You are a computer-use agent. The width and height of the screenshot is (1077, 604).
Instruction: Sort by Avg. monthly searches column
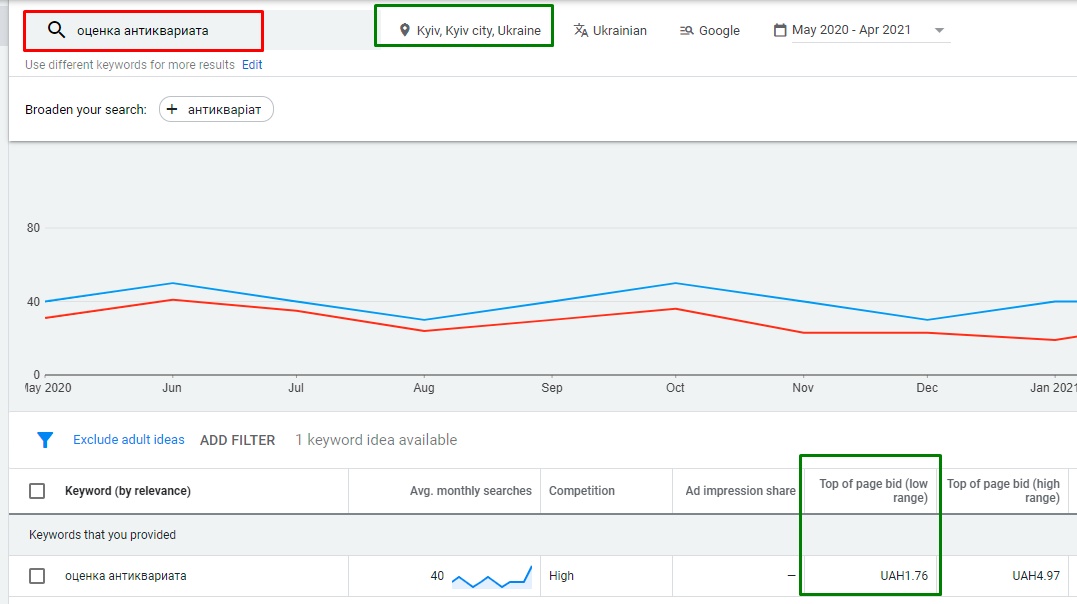click(x=470, y=491)
